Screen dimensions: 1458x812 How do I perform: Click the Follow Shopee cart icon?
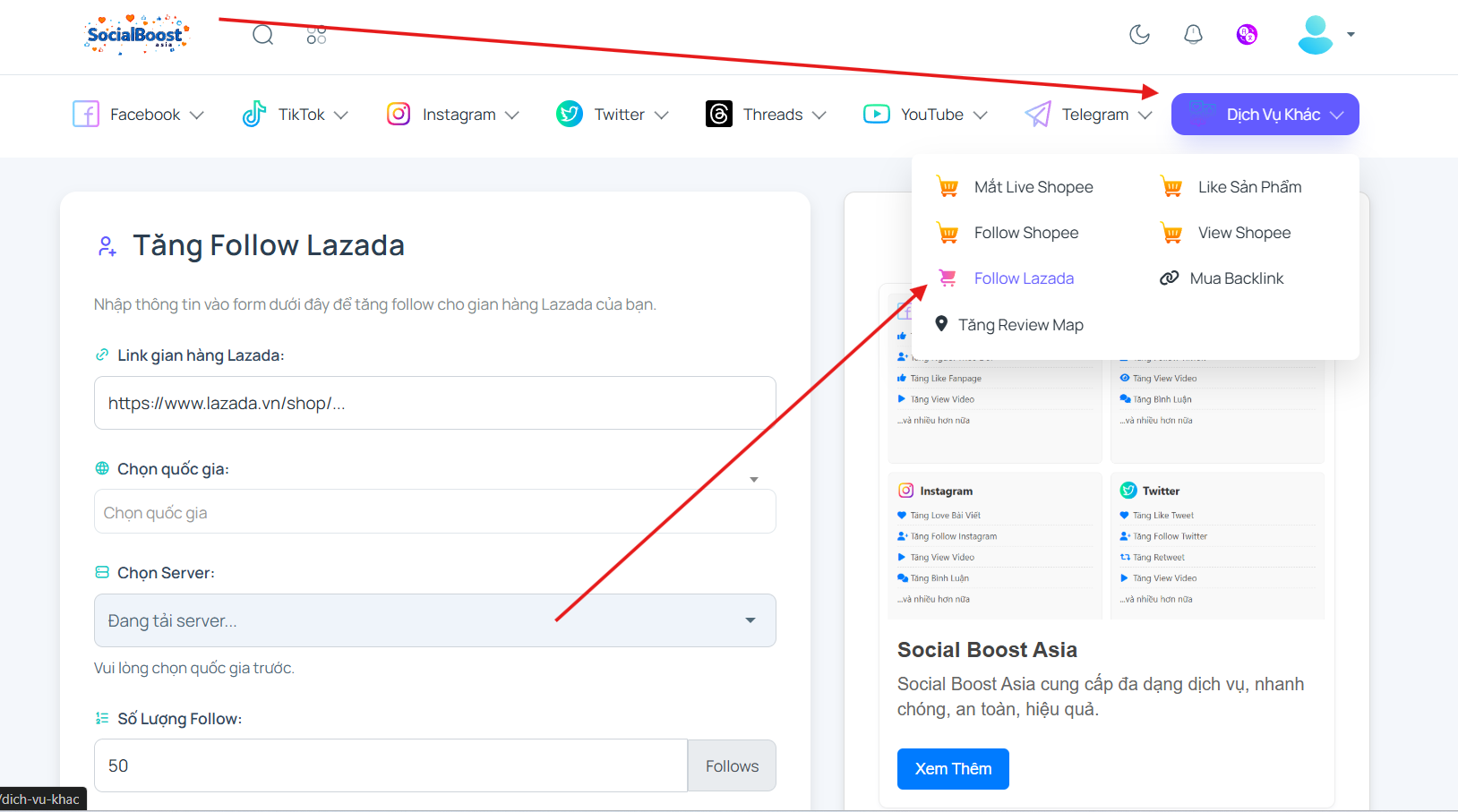[948, 233]
